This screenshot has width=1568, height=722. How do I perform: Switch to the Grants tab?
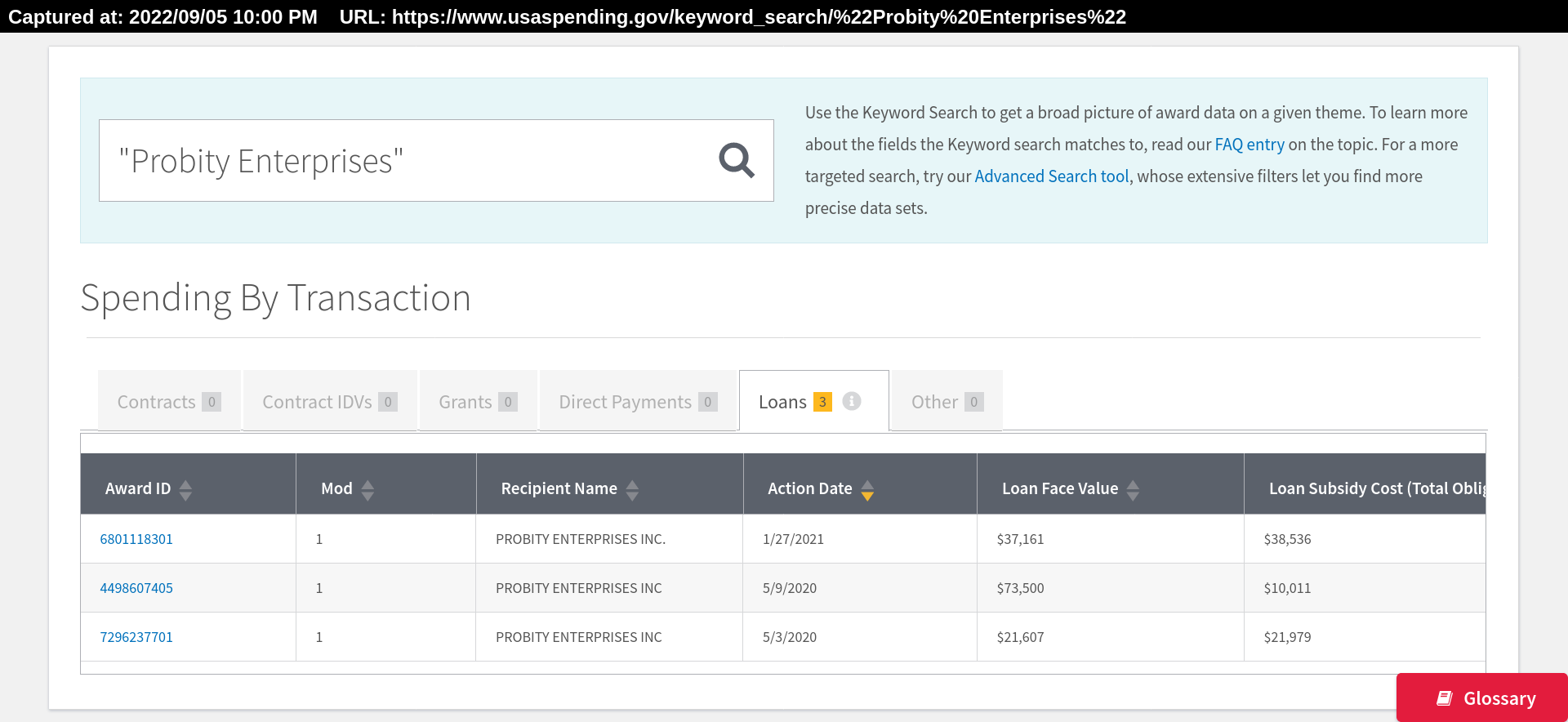[x=478, y=401]
